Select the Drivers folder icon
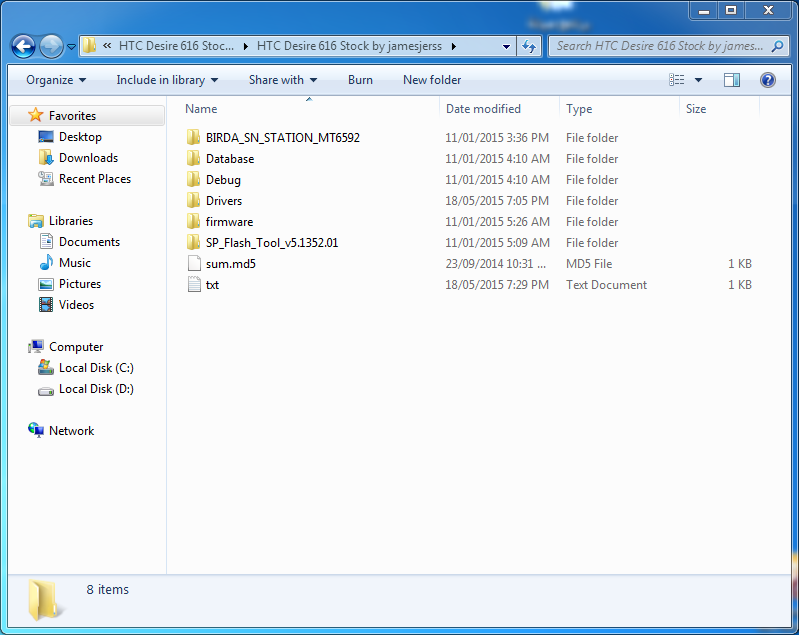 (x=194, y=200)
